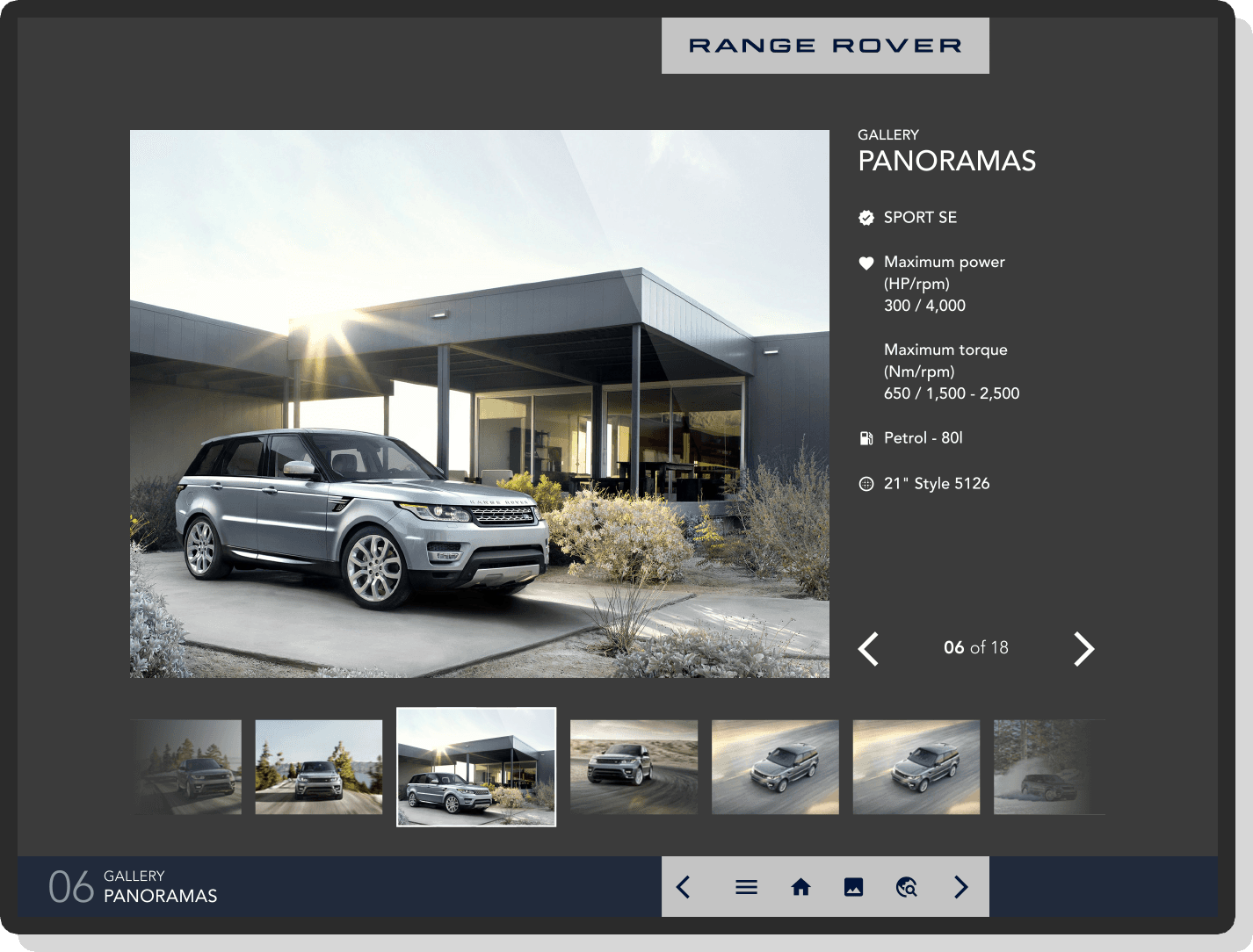This screenshot has width=1253, height=952.
Task: Click the '06' page number in footer
Action: (71, 887)
